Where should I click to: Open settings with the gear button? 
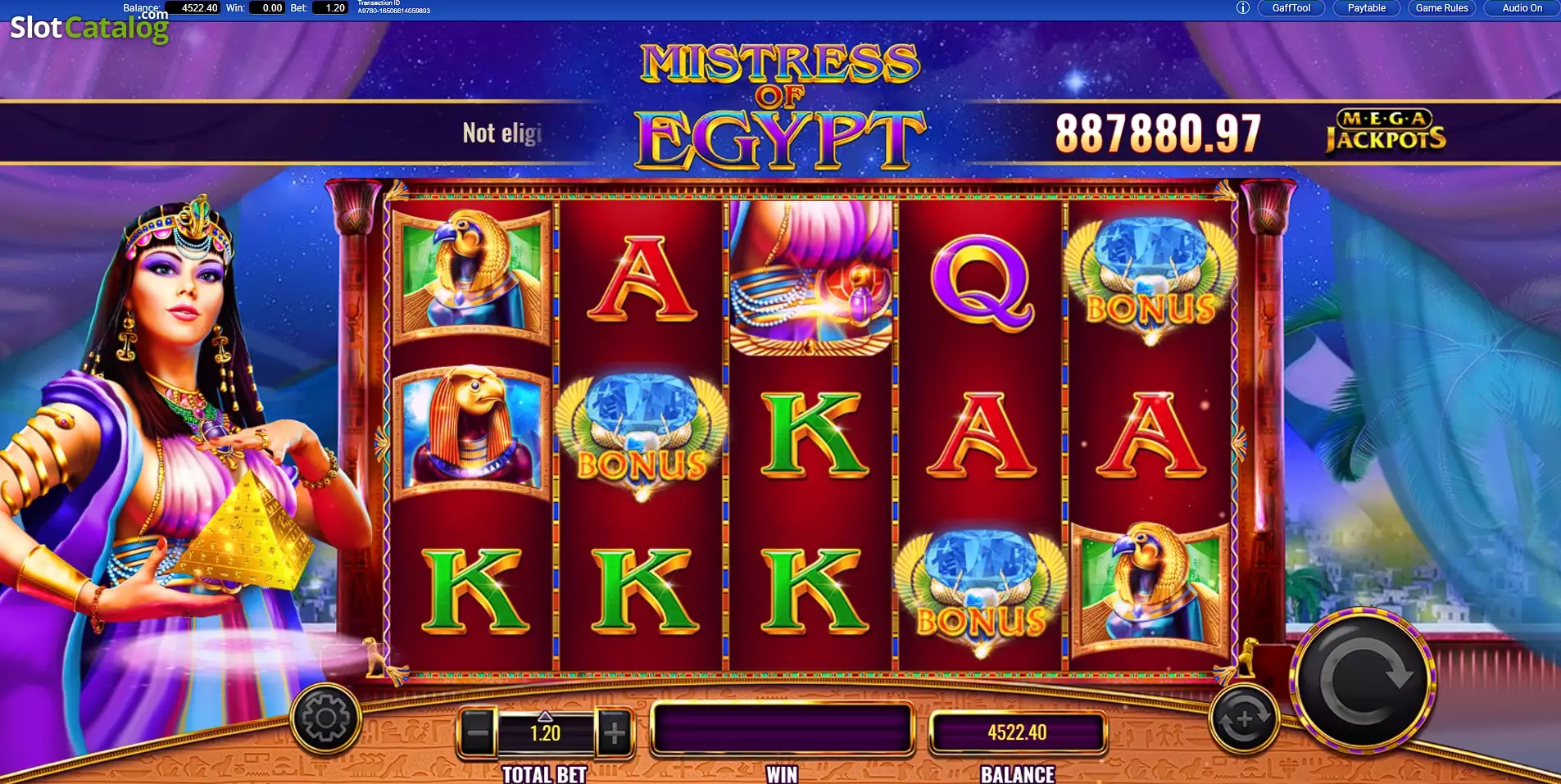[x=325, y=718]
